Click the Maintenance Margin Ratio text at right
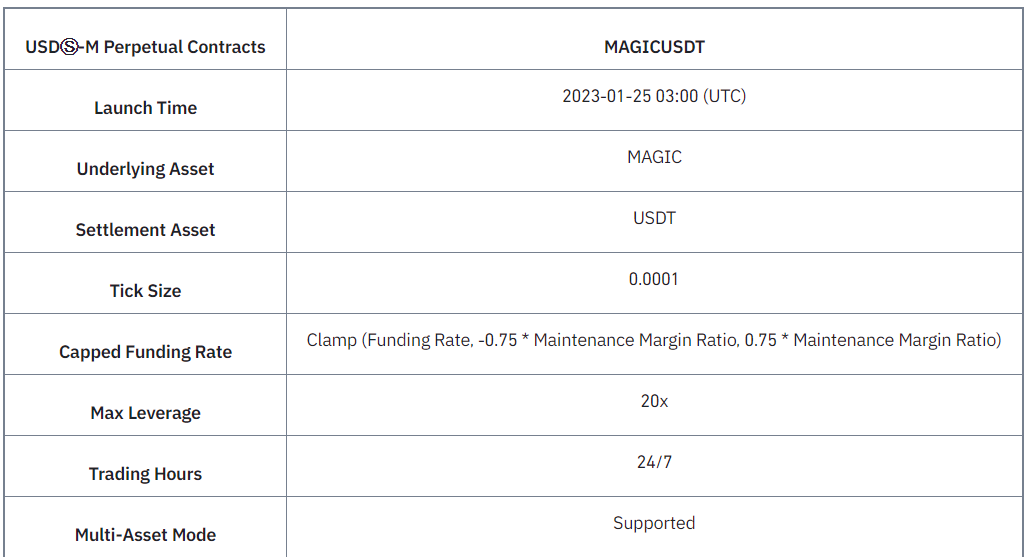Screen dimensions: 1028x557 coord(894,340)
